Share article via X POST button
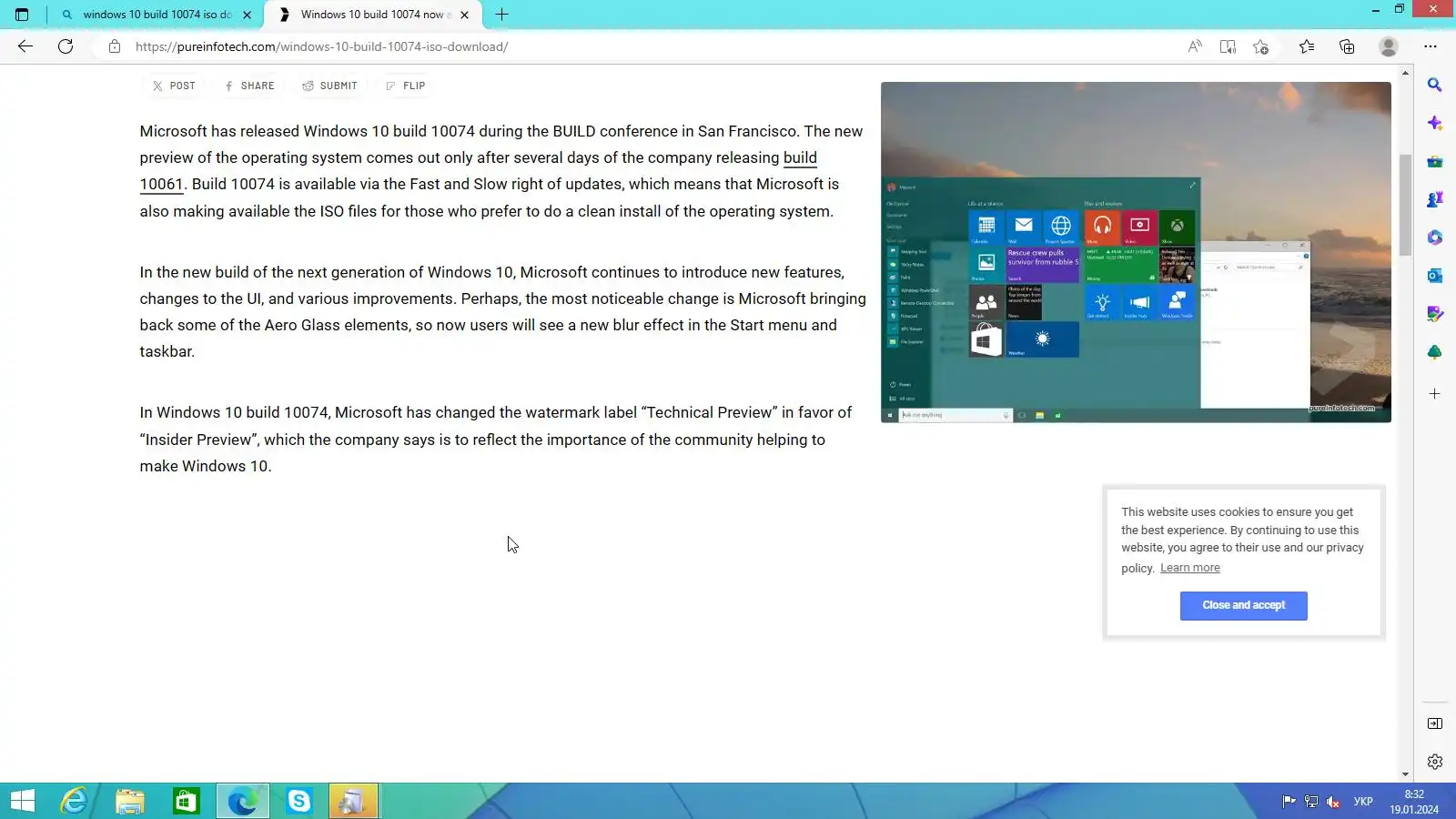This screenshot has height=819, width=1456. [x=174, y=86]
